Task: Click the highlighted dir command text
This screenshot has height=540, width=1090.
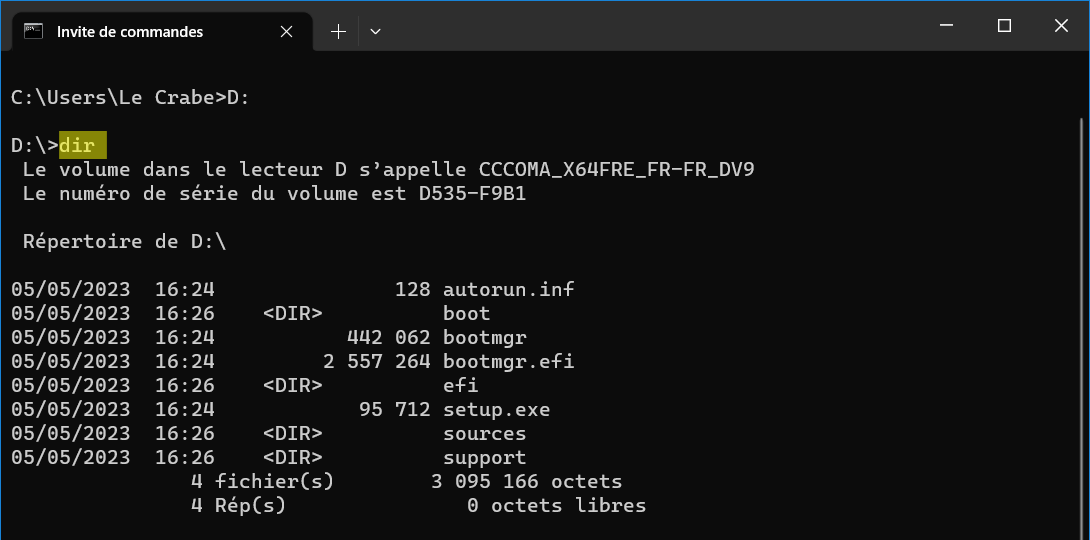Action: coord(83,145)
